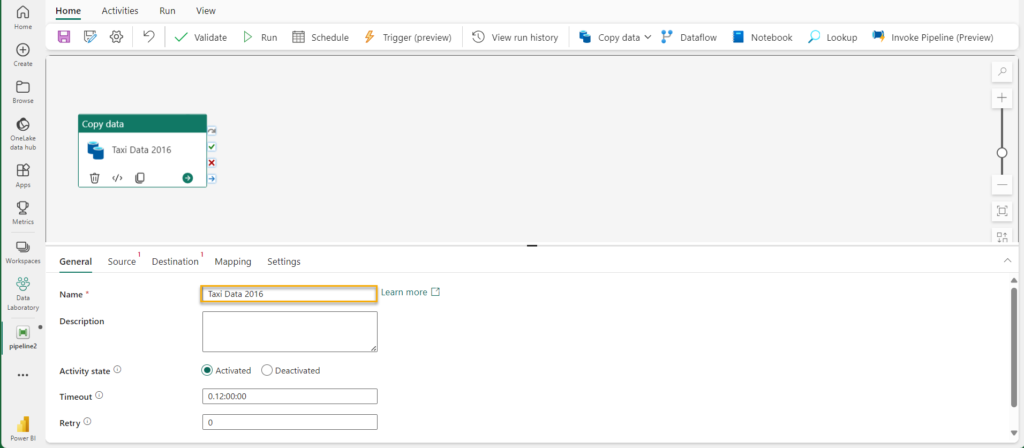Click the canvas search icon

[x=1002, y=72]
